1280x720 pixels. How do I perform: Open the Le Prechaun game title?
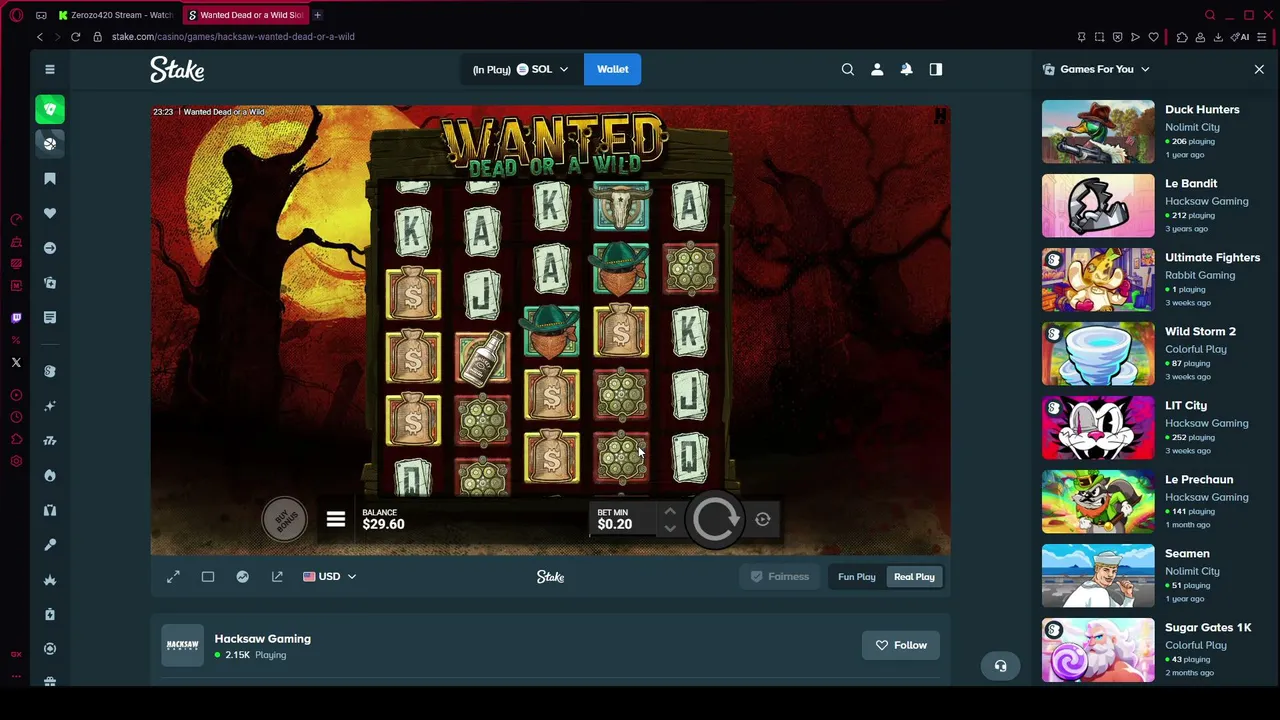1199,479
